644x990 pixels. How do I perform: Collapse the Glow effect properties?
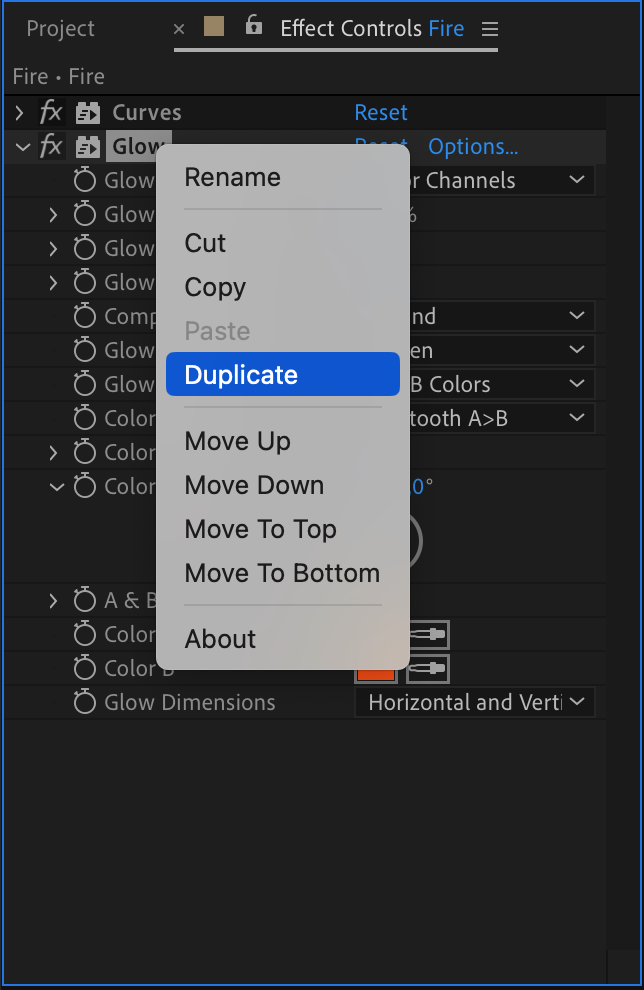click(x=23, y=148)
